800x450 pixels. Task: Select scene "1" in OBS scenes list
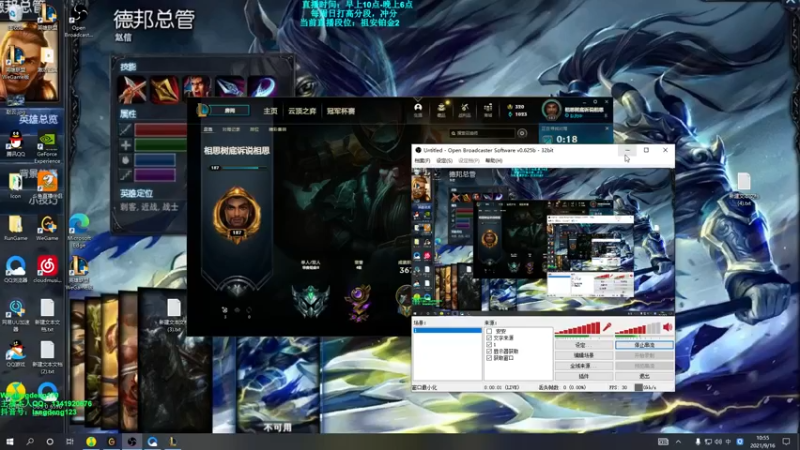(447, 331)
